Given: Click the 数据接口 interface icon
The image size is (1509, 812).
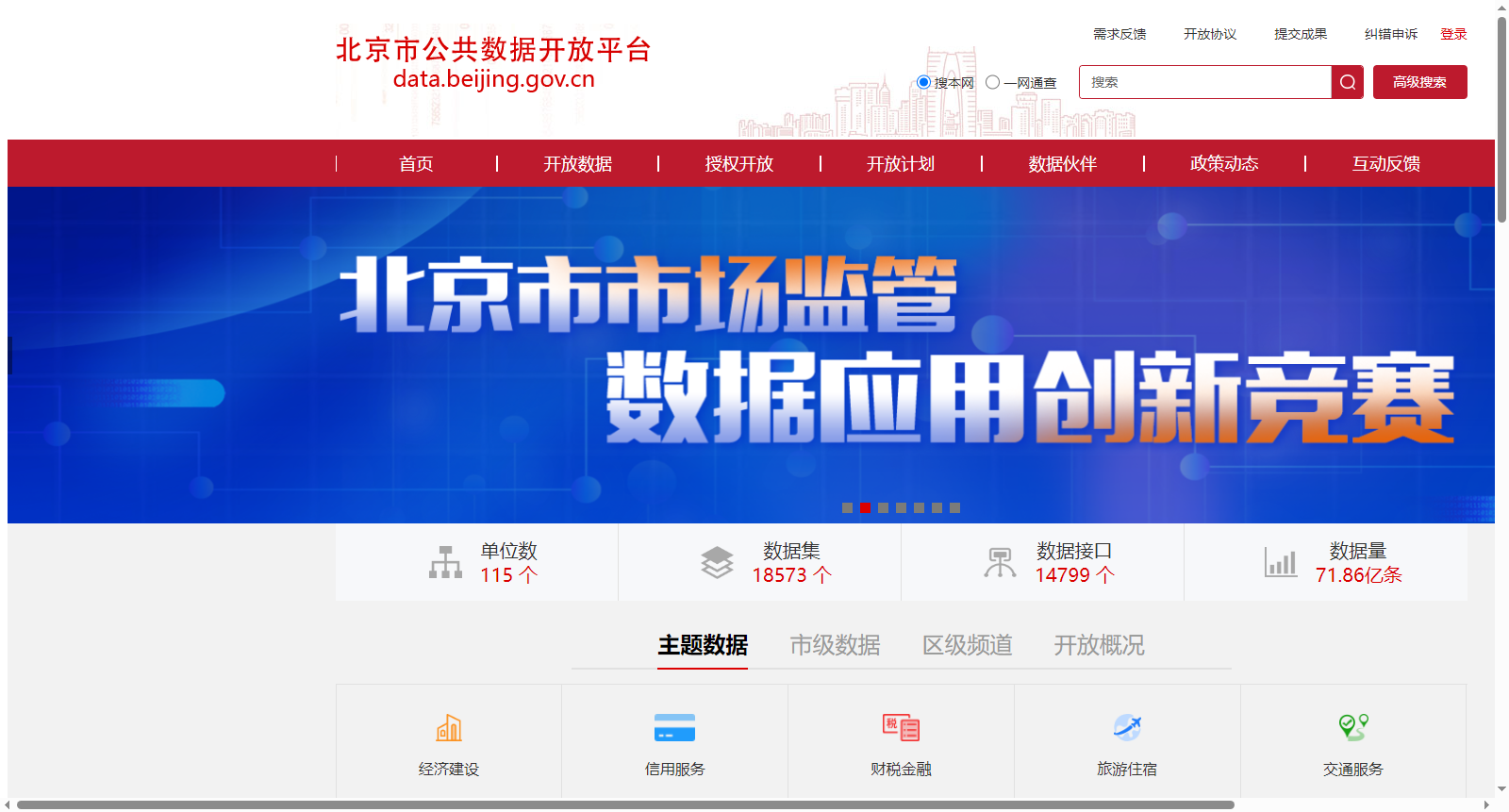Looking at the screenshot, I should pos(1000,562).
